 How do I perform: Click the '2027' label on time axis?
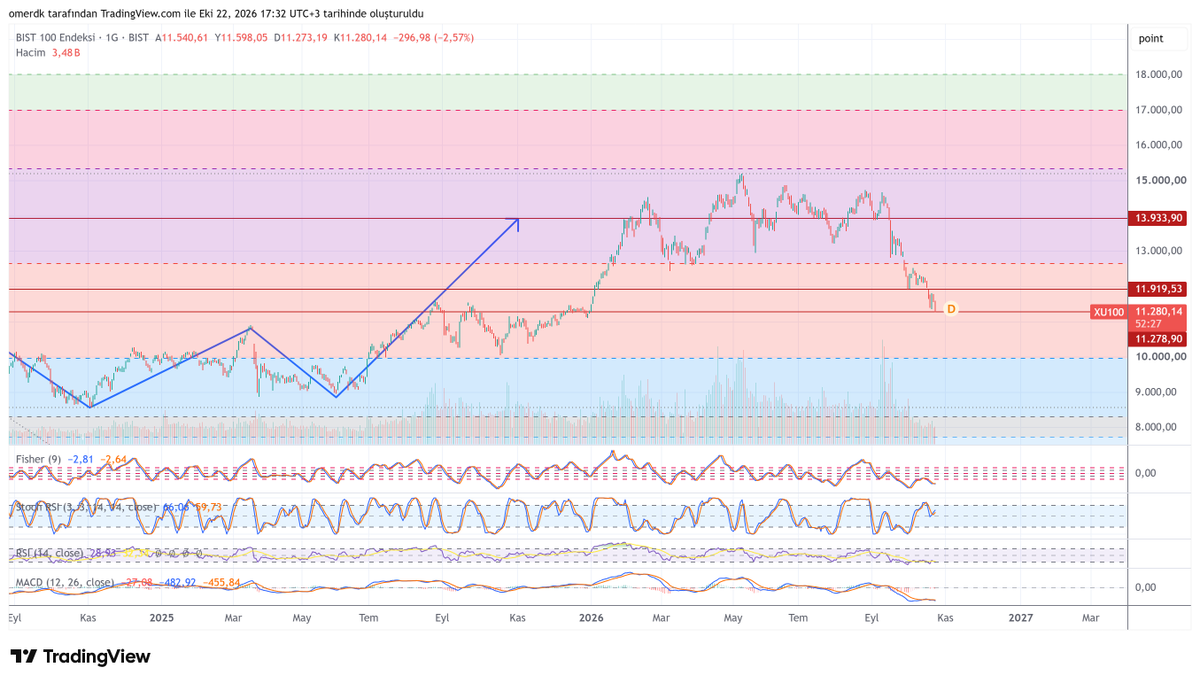coord(1021,618)
